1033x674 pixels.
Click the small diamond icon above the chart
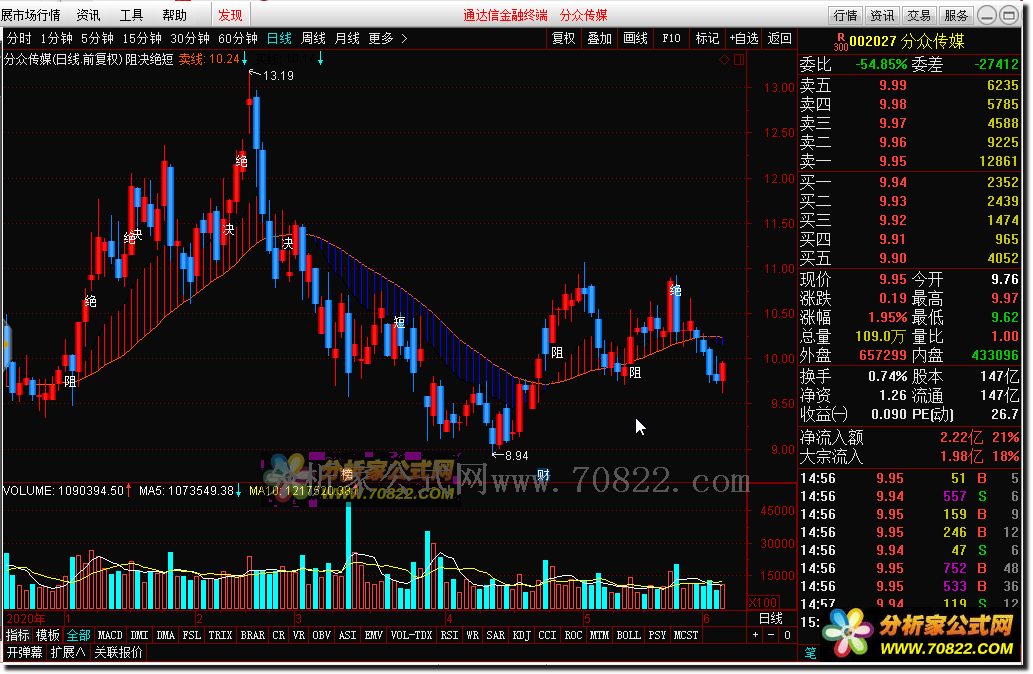click(x=725, y=60)
